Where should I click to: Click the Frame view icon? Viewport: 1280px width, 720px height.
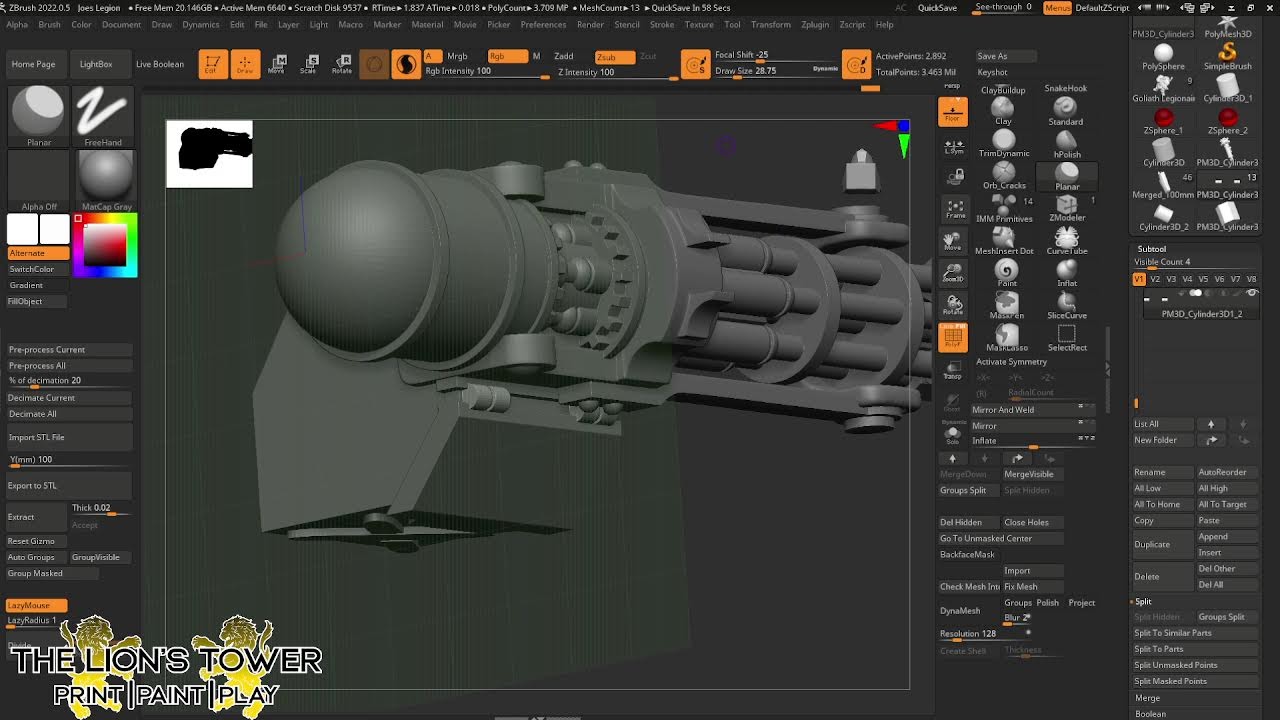tap(955, 209)
